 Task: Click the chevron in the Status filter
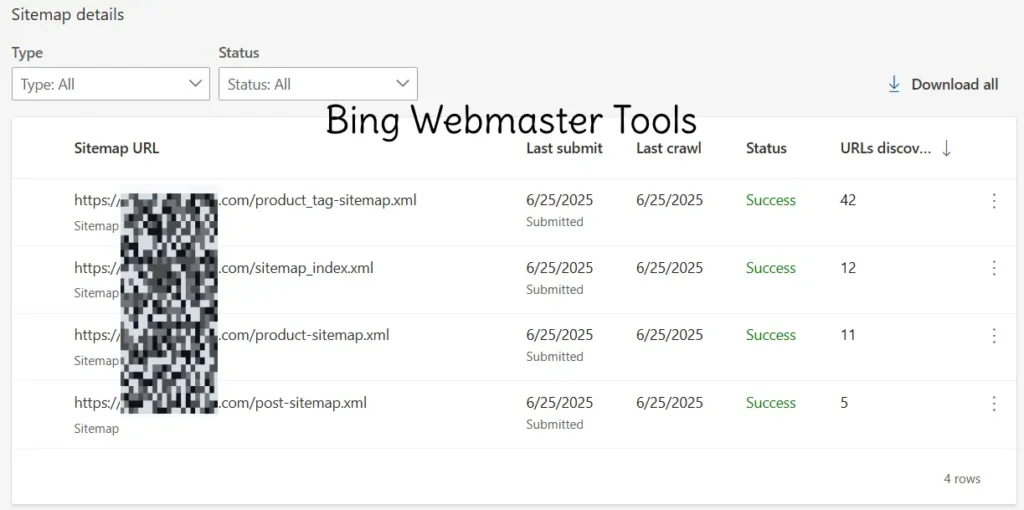pyautogui.click(x=402, y=83)
